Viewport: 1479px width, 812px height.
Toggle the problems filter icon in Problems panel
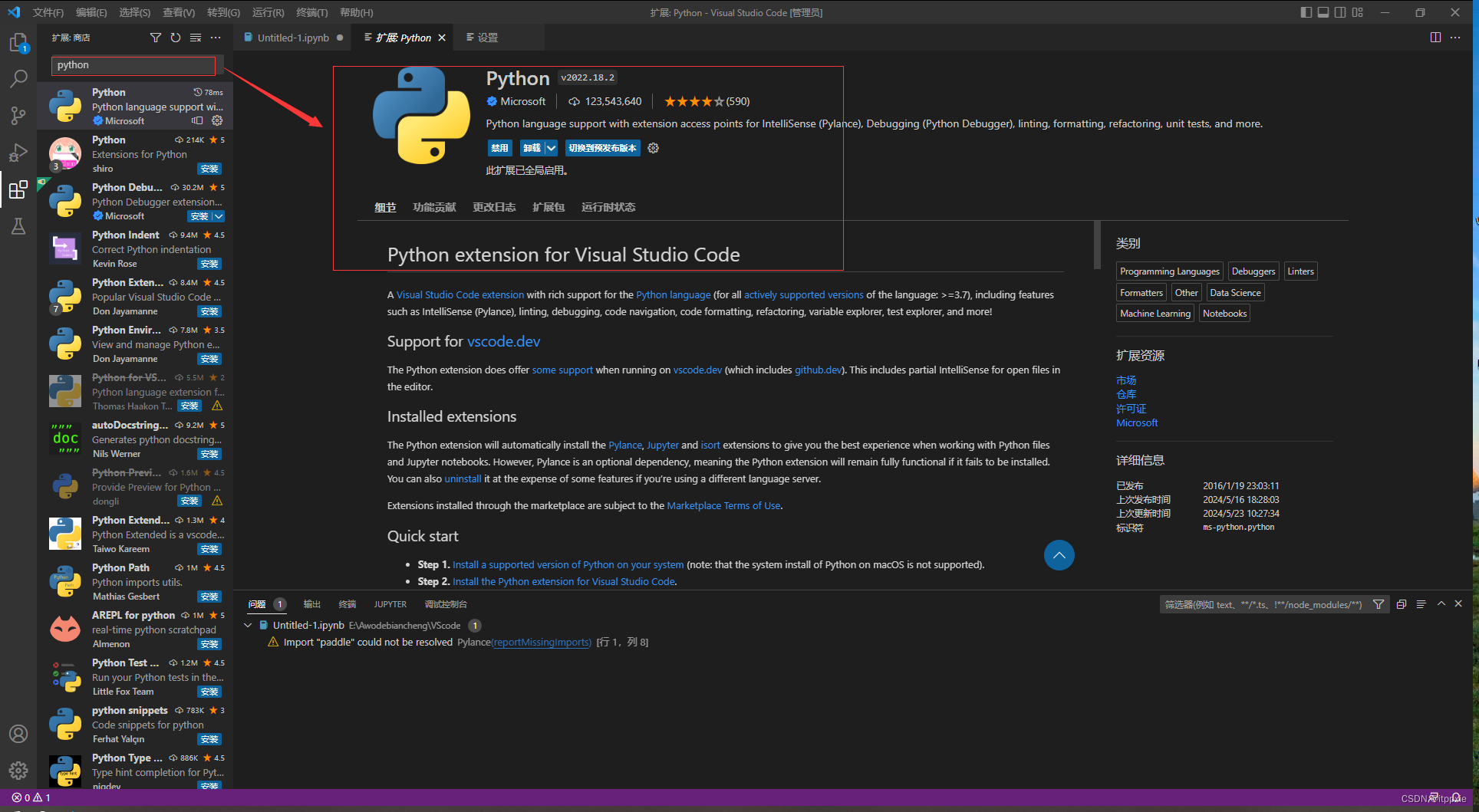click(1378, 604)
